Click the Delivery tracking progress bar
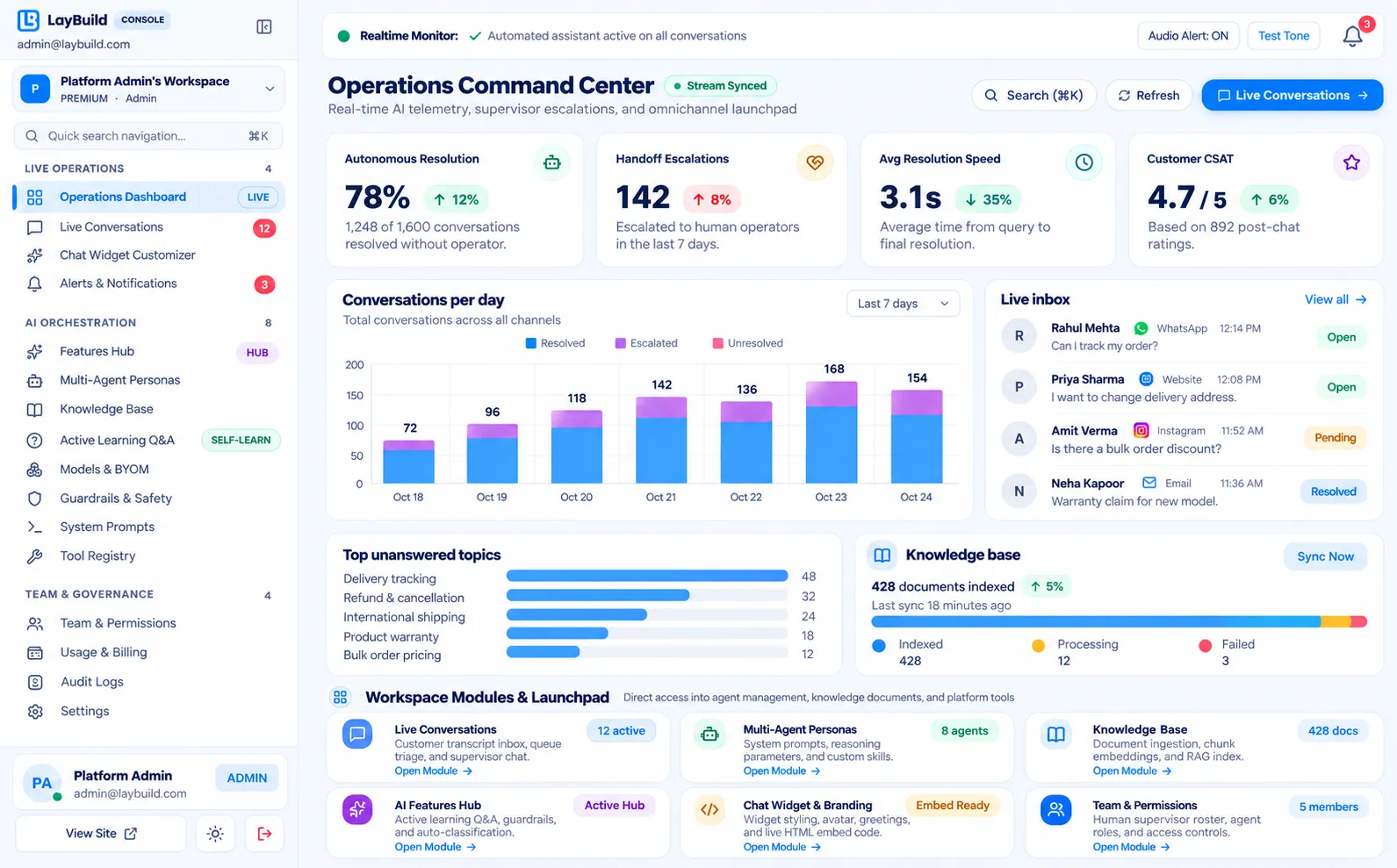This screenshot has height=868, width=1397. (x=647, y=577)
